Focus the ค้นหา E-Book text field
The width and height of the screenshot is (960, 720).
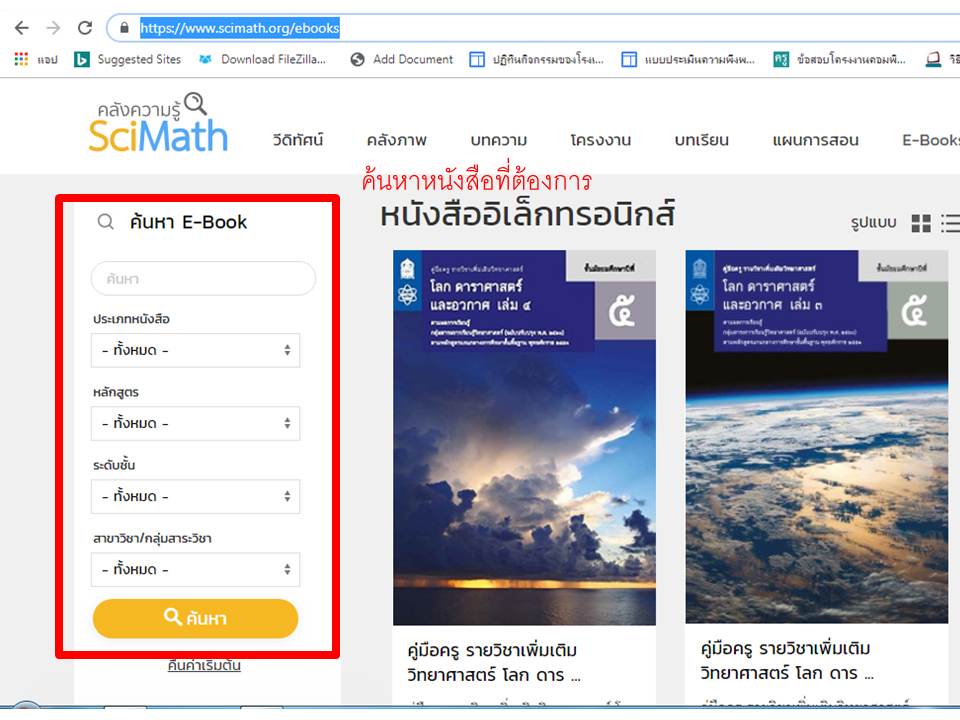[203, 279]
